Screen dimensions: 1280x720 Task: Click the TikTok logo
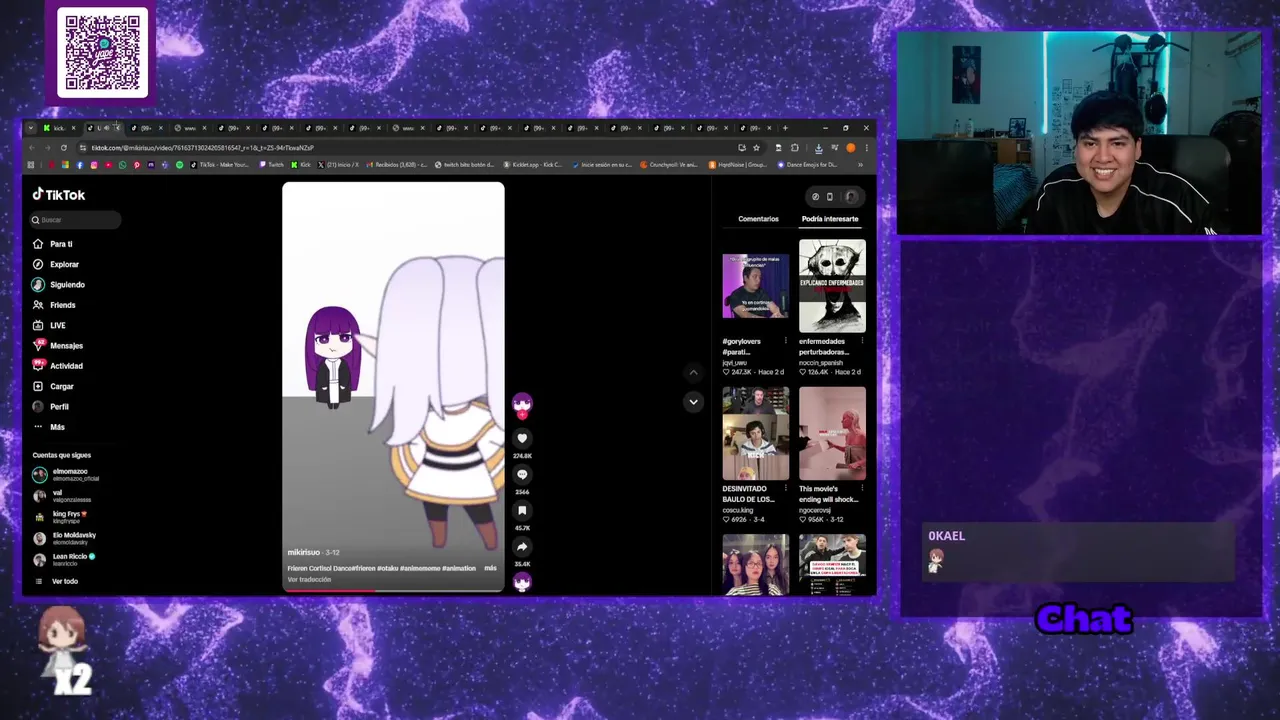(x=59, y=195)
